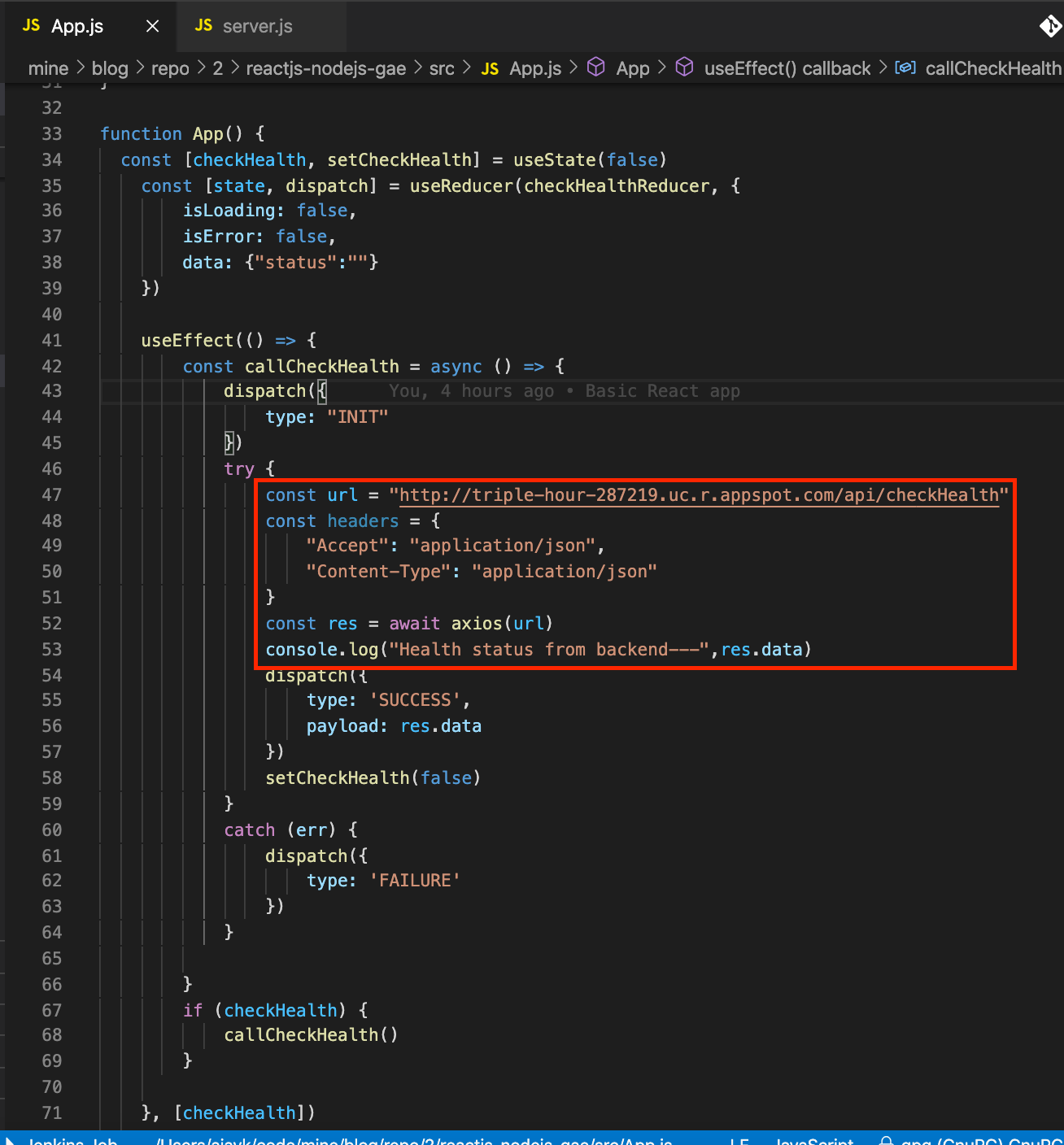Select the mine breadcrumb item
Viewport: 1064px width, 1145px height.
tap(48, 68)
